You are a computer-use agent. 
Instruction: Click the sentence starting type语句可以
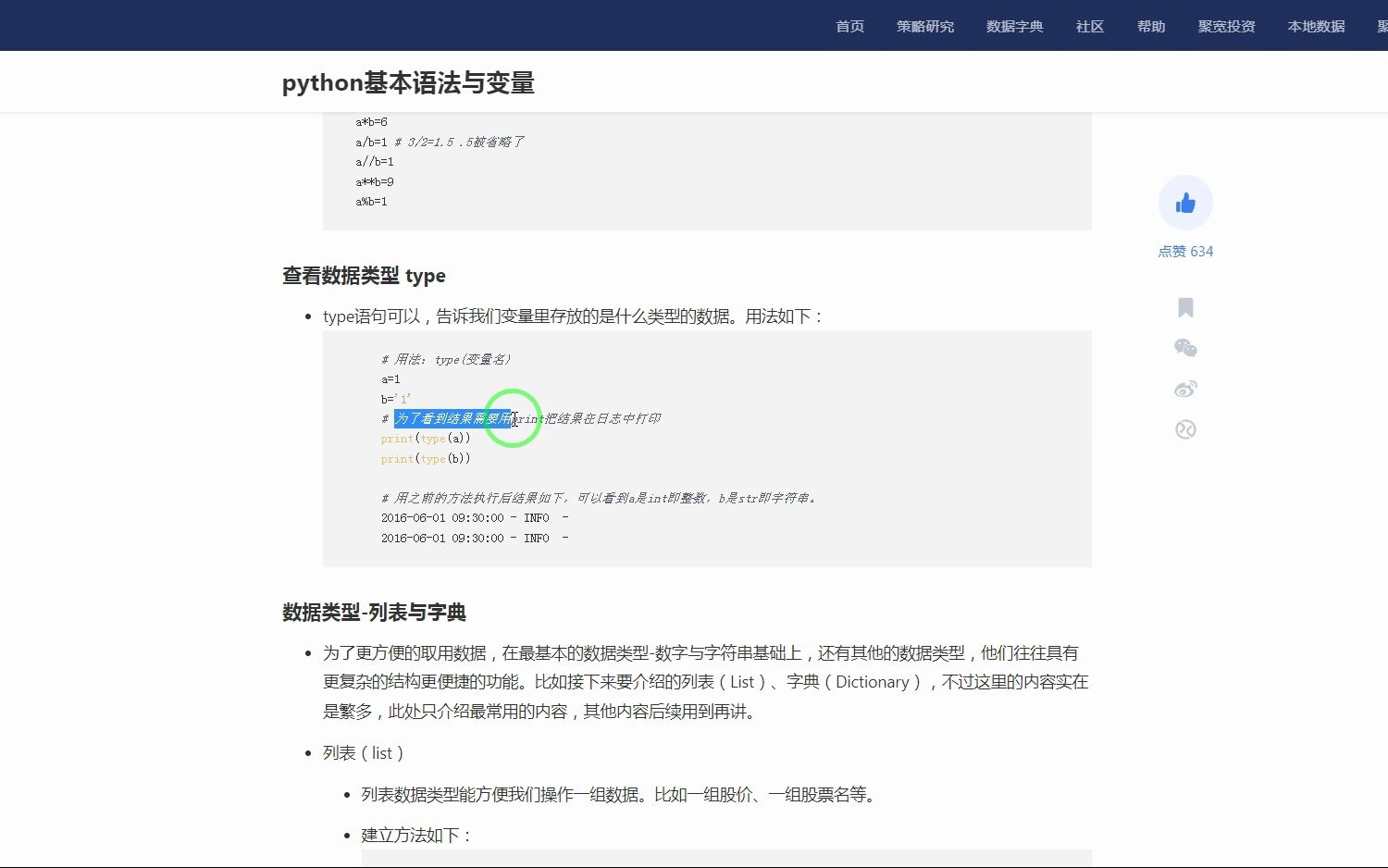point(573,316)
